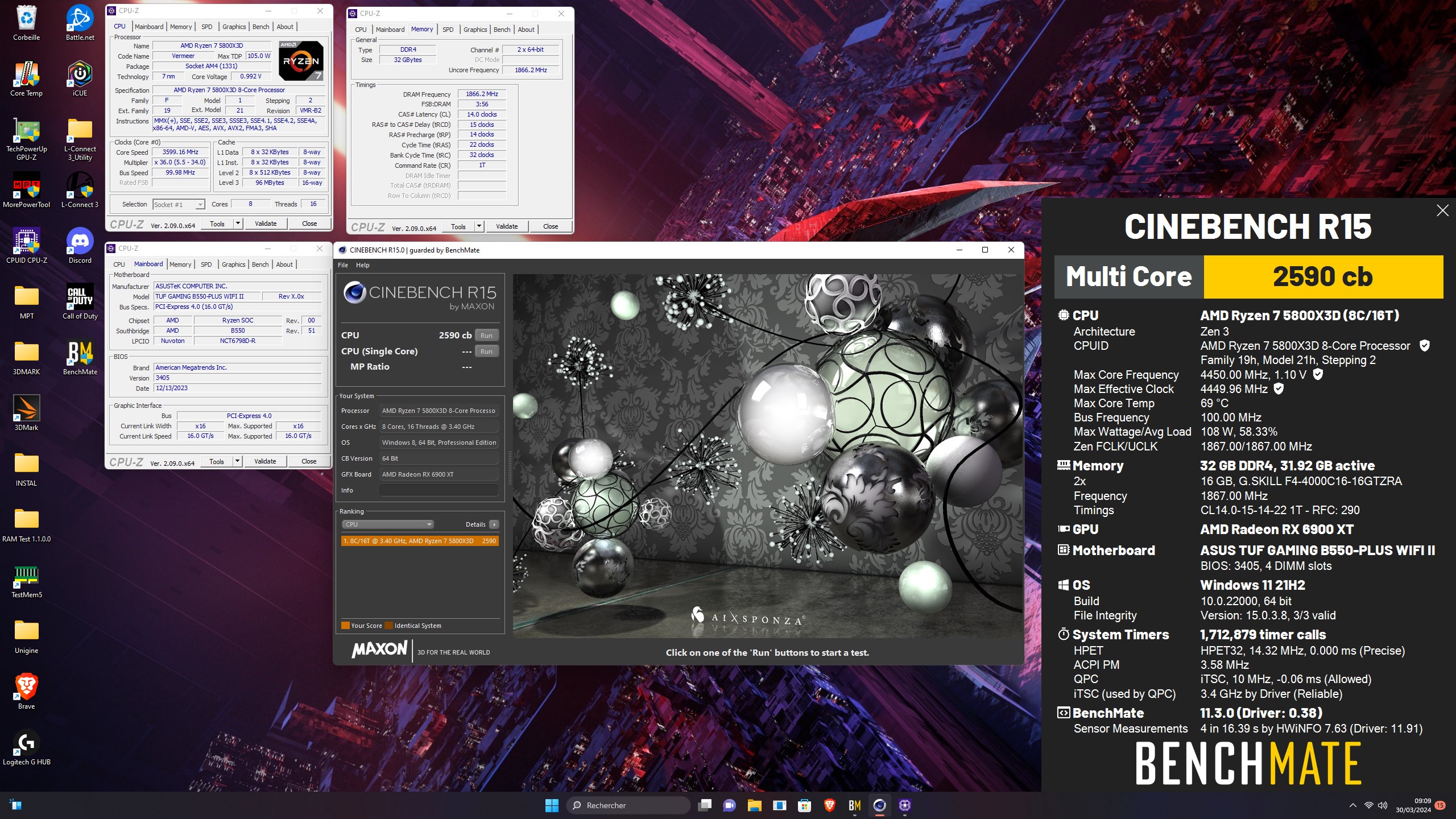This screenshot has height=819, width=1456.
Task: Select the 8C/16T Ryzen 7 5800X3D ranking entry
Action: click(x=420, y=541)
